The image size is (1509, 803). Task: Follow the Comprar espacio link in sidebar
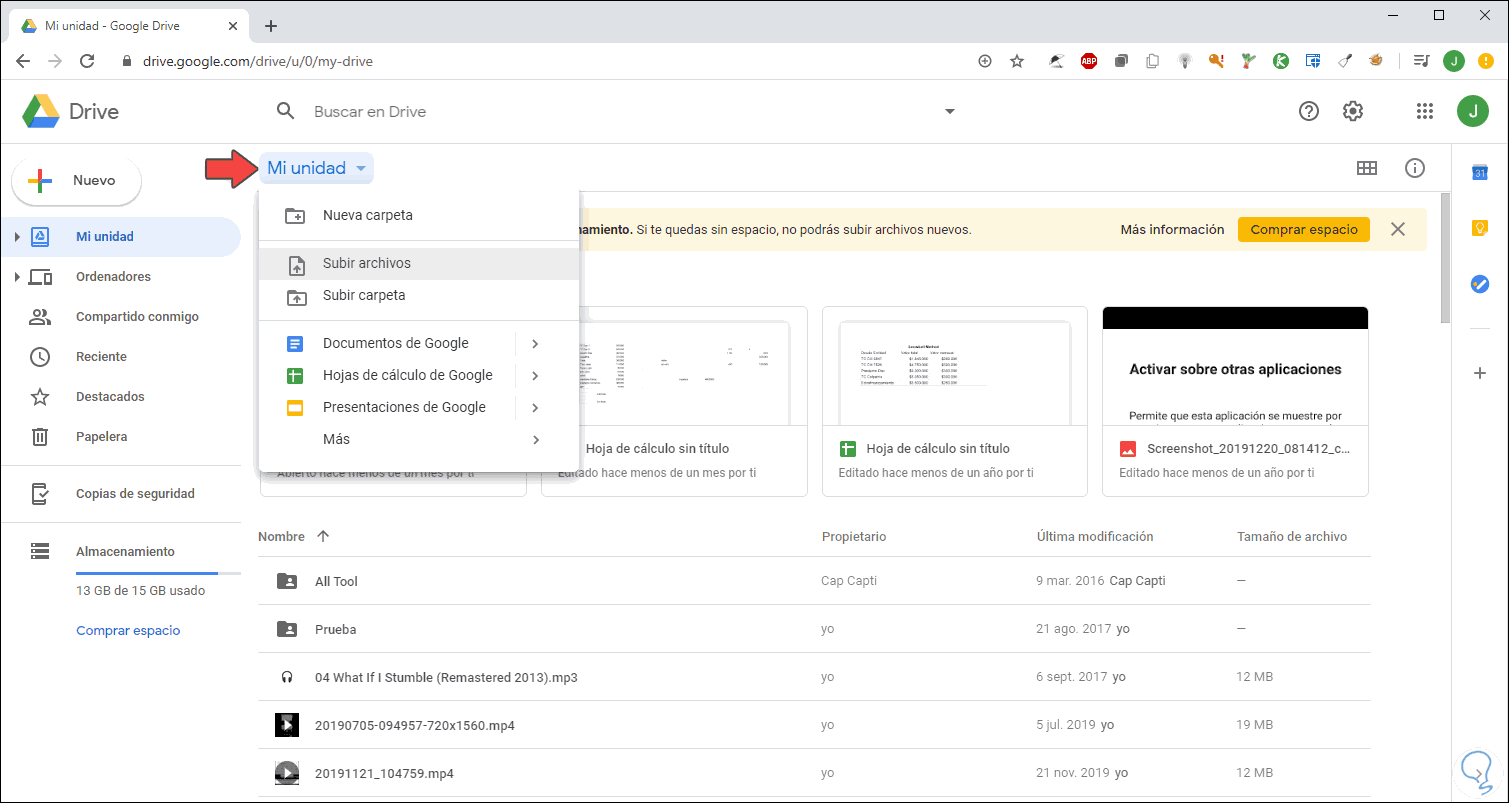click(128, 630)
